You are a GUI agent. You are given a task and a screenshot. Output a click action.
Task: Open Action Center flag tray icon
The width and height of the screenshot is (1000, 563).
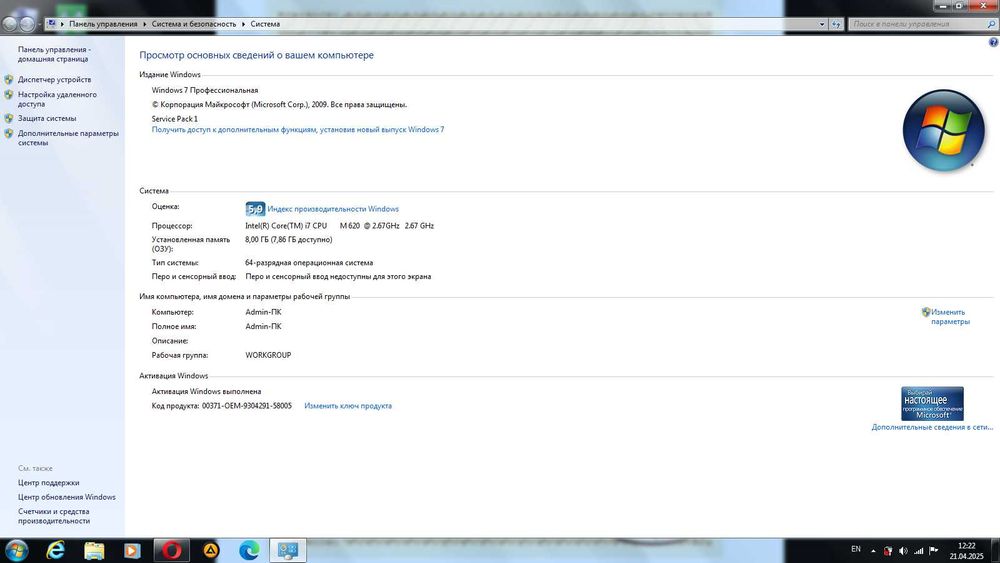pyautogui.click(x=934, y=551)
